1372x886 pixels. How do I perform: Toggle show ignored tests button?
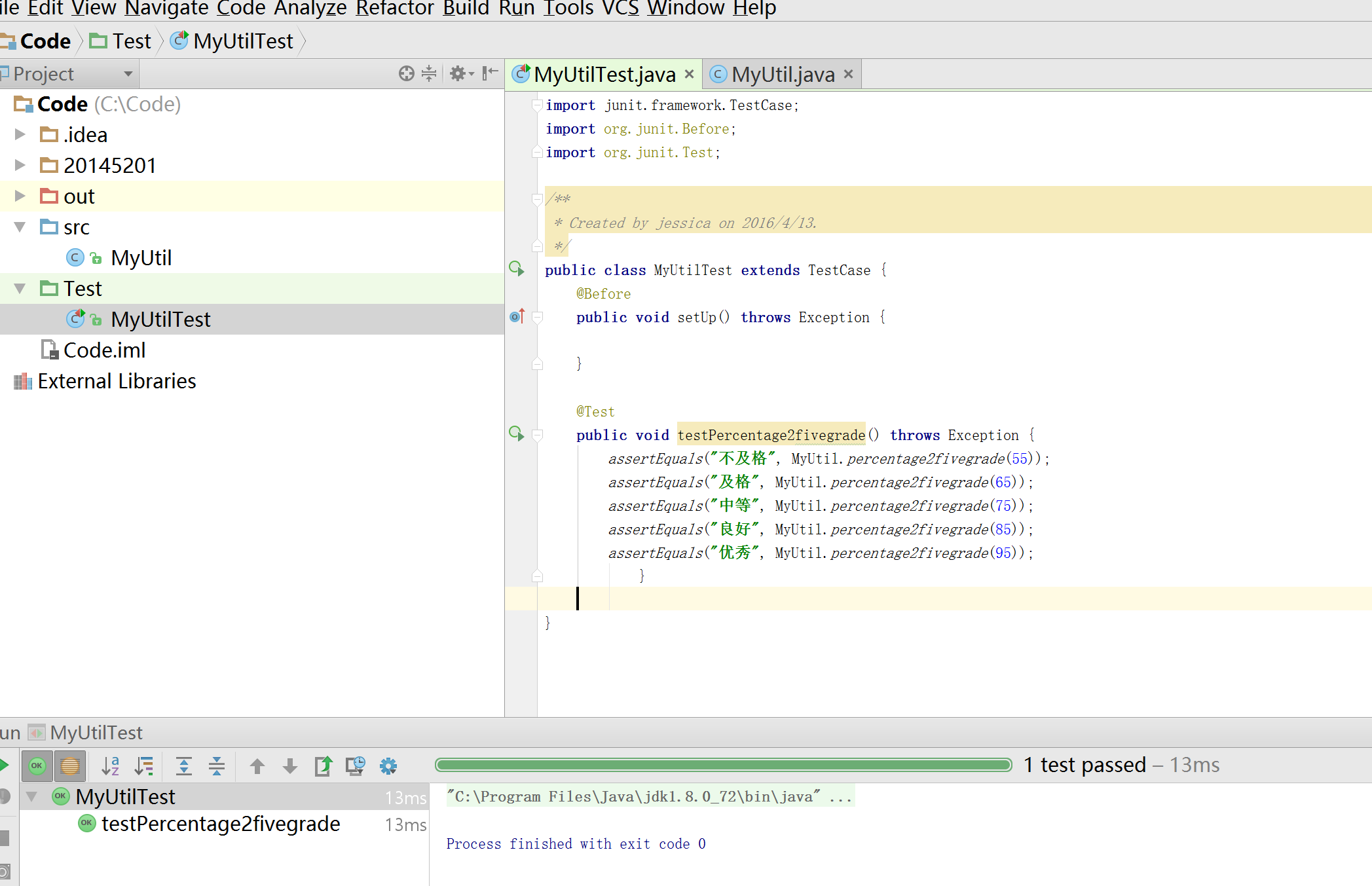[70, 766]
